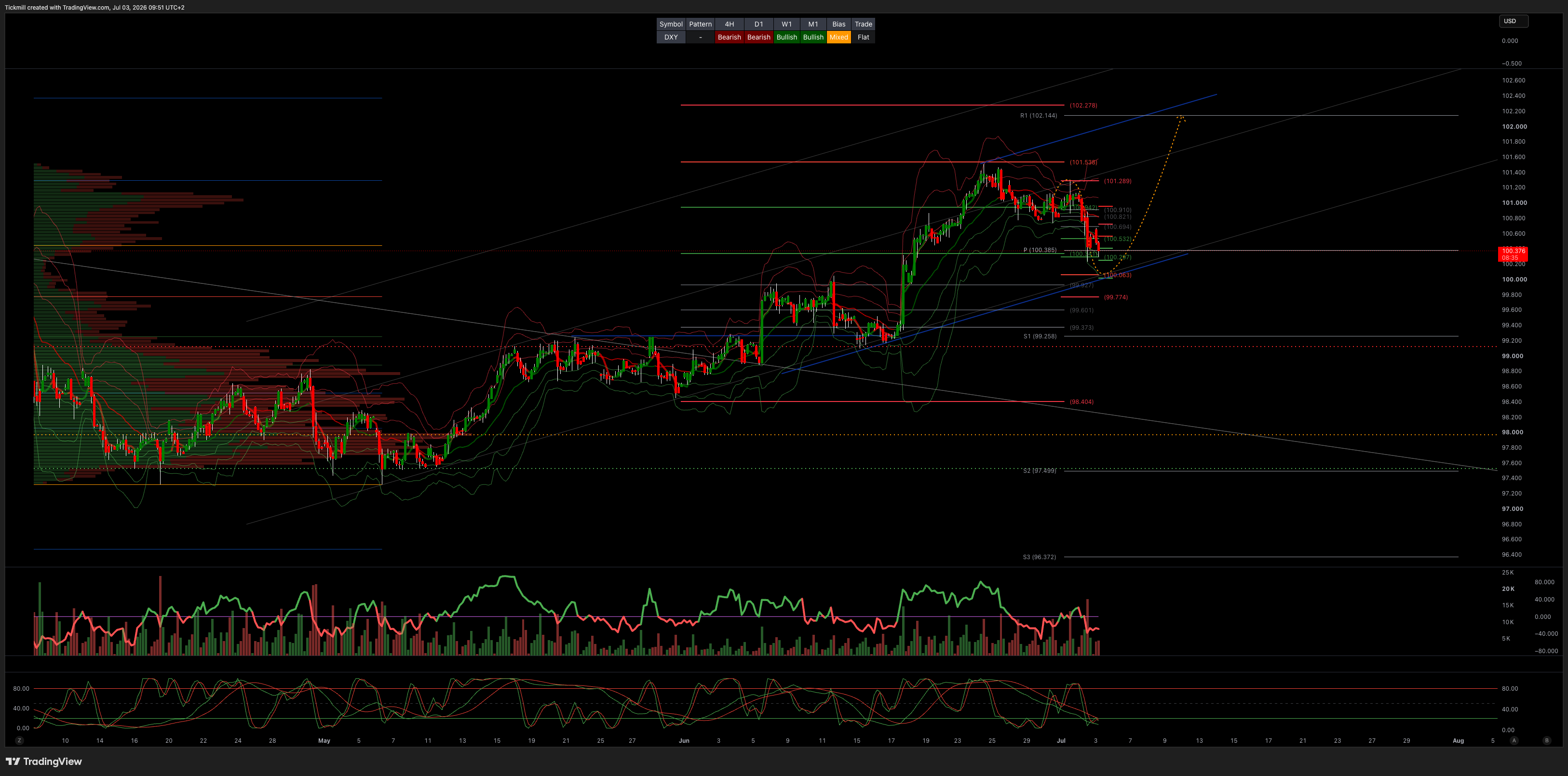This screenshot has height=776, width=1568.
Task: Click the red (99.774) level label
Action: coord(1116,297)
